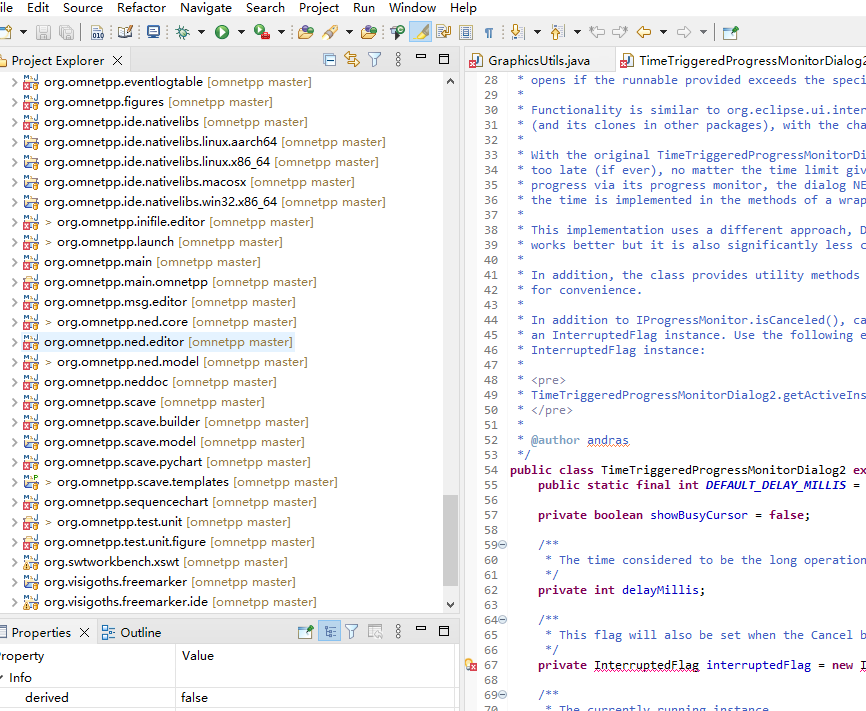
Task: Open the Source menu
Action: tap(83, 8)
